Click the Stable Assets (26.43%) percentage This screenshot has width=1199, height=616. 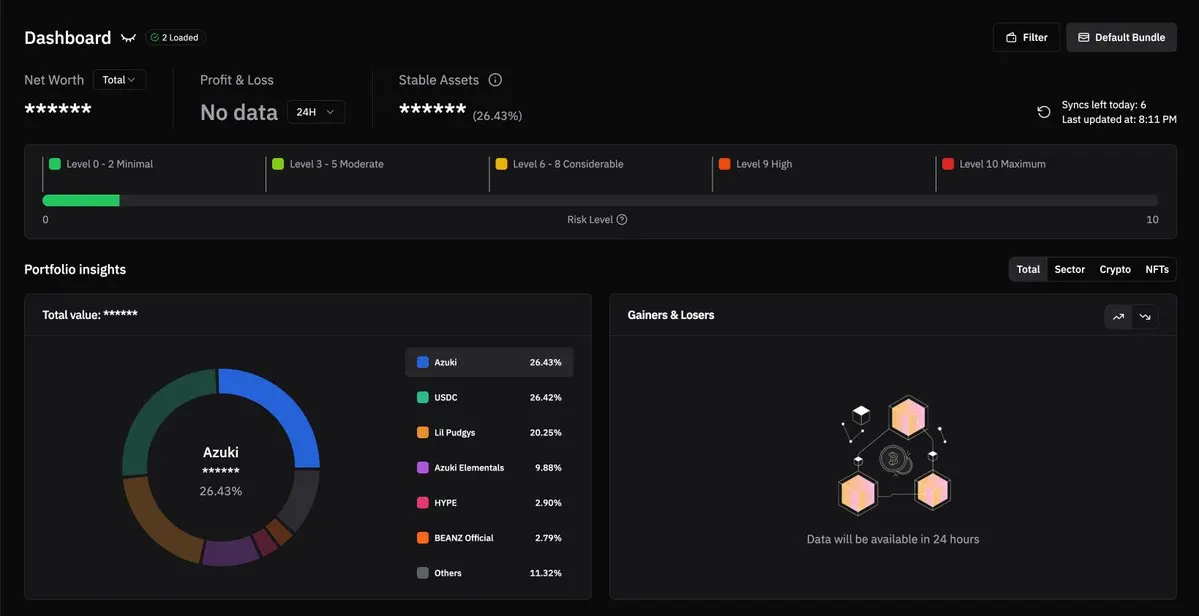tap(497, 116)
